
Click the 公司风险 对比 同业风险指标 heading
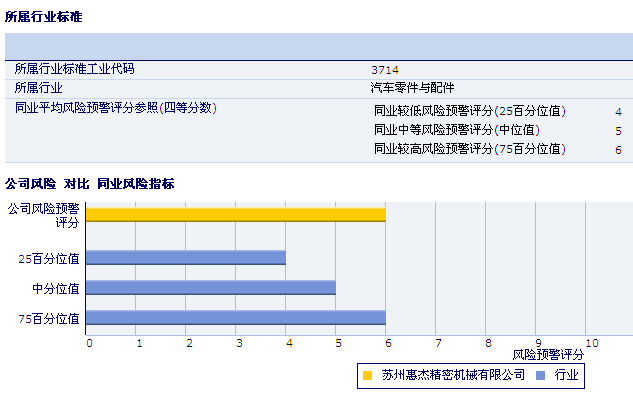point(90,184)
